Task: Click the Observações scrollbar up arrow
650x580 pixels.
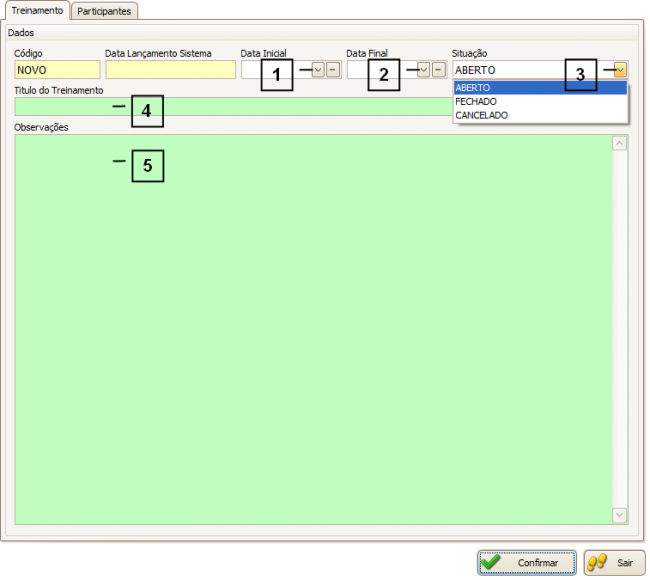Action: click(619, 143)
